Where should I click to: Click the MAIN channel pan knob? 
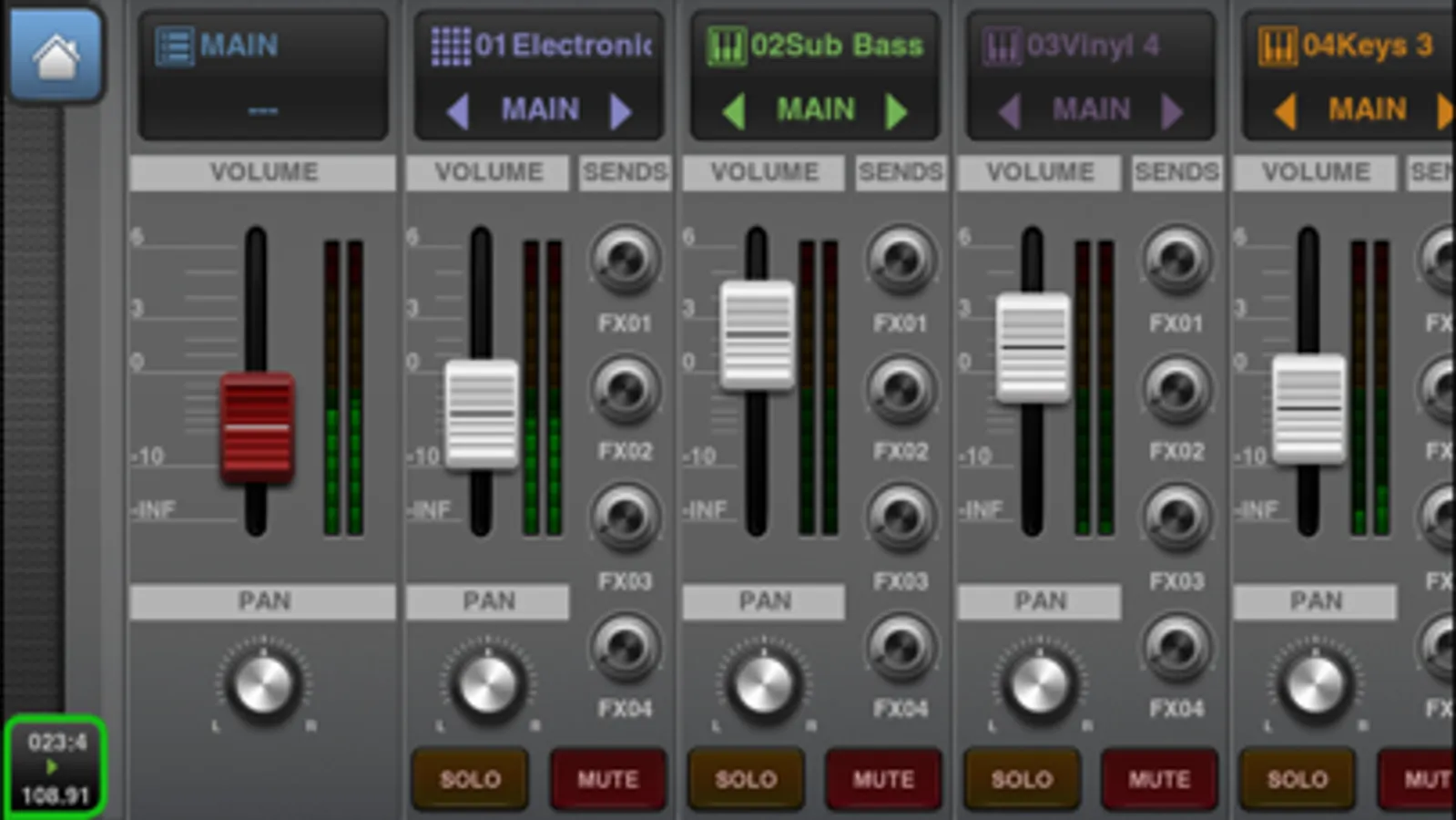coord(263,683)
